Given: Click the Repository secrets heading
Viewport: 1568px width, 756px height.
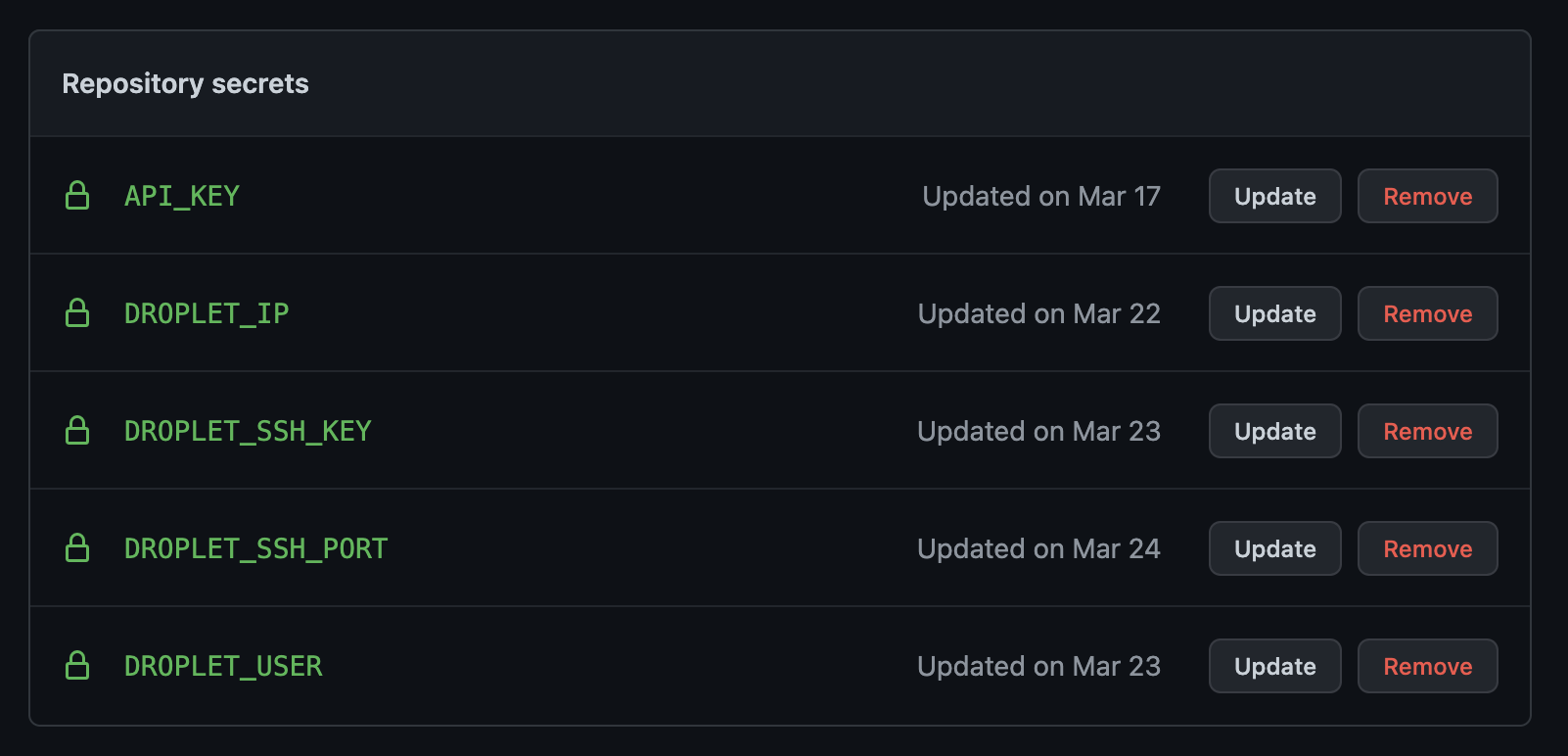Looking at the screenshot, I should click(185, 84).
